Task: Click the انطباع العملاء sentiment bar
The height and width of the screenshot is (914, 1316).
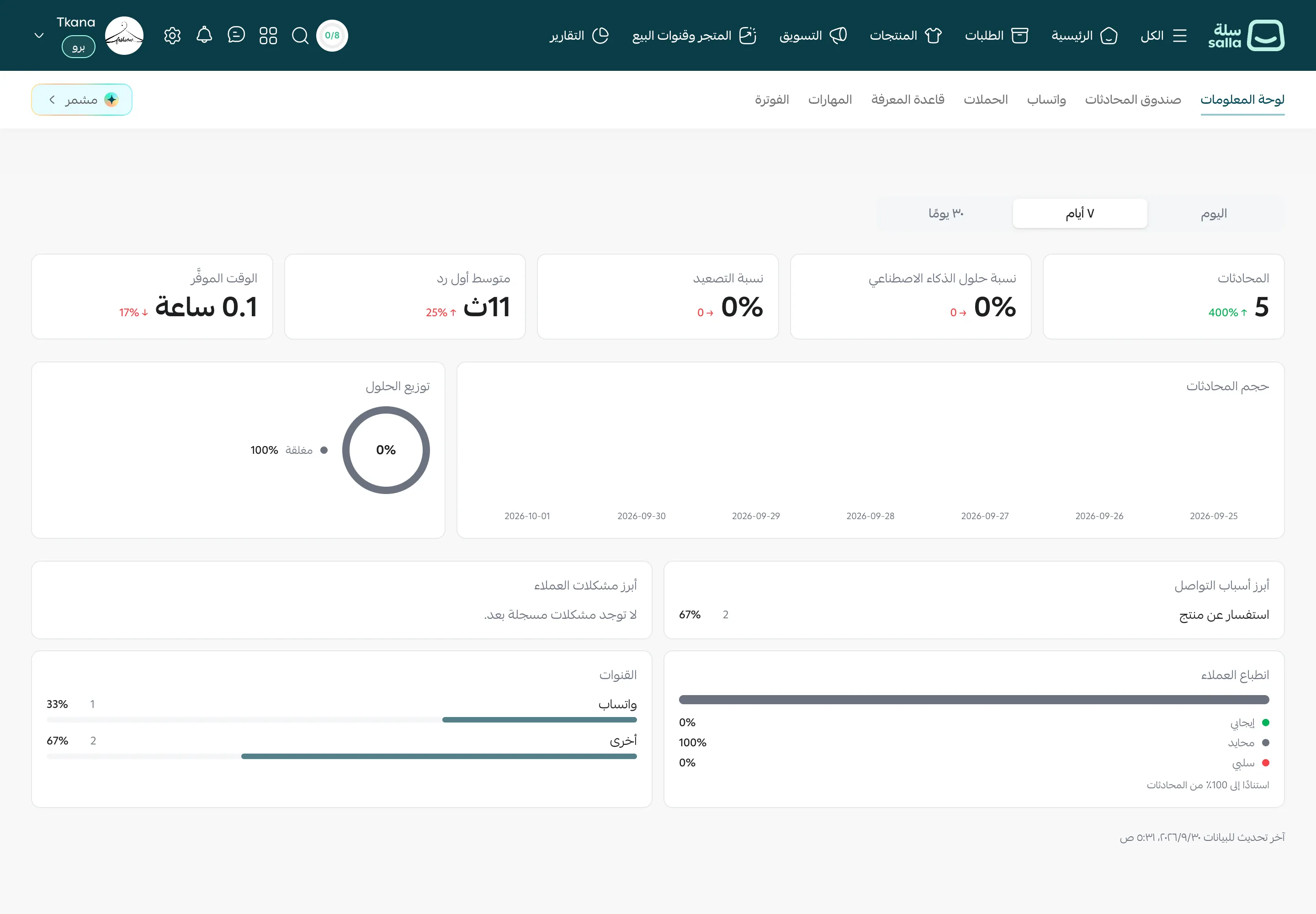Action: click(x=974, y=699)
